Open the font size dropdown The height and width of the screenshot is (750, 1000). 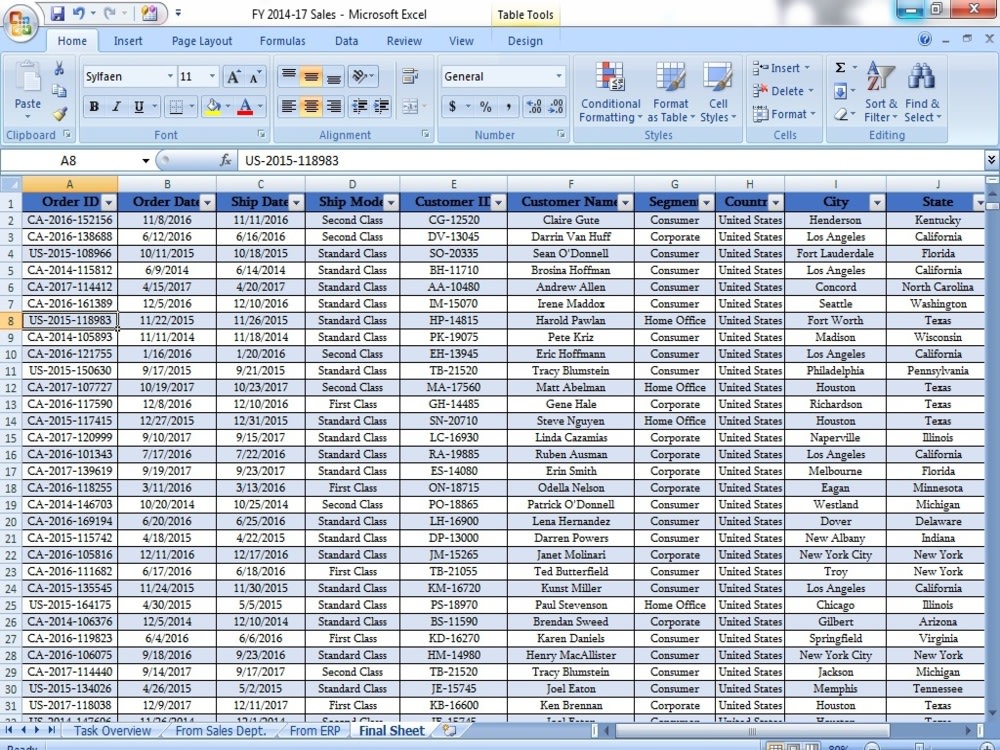(x=212, y=77)
